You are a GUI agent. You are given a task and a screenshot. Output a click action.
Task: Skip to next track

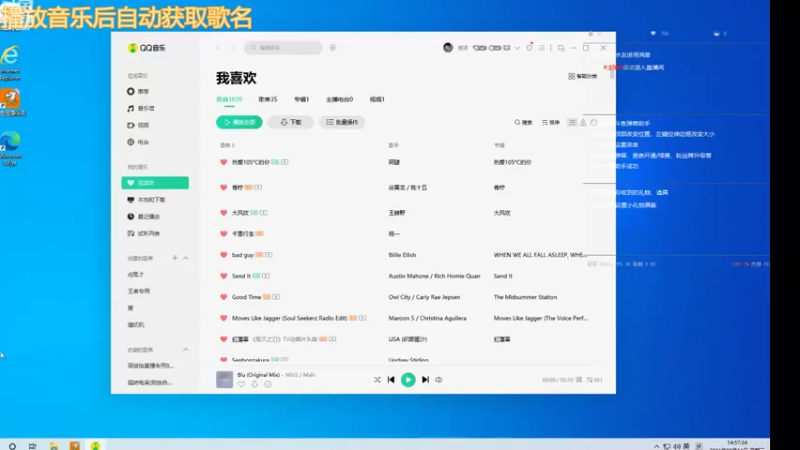(425, 380)
